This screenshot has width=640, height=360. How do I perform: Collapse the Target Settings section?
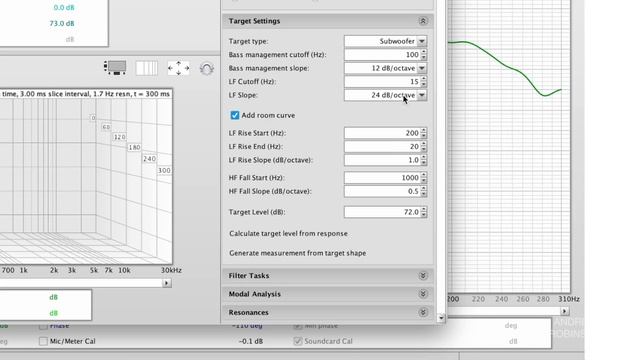[423, 21]
